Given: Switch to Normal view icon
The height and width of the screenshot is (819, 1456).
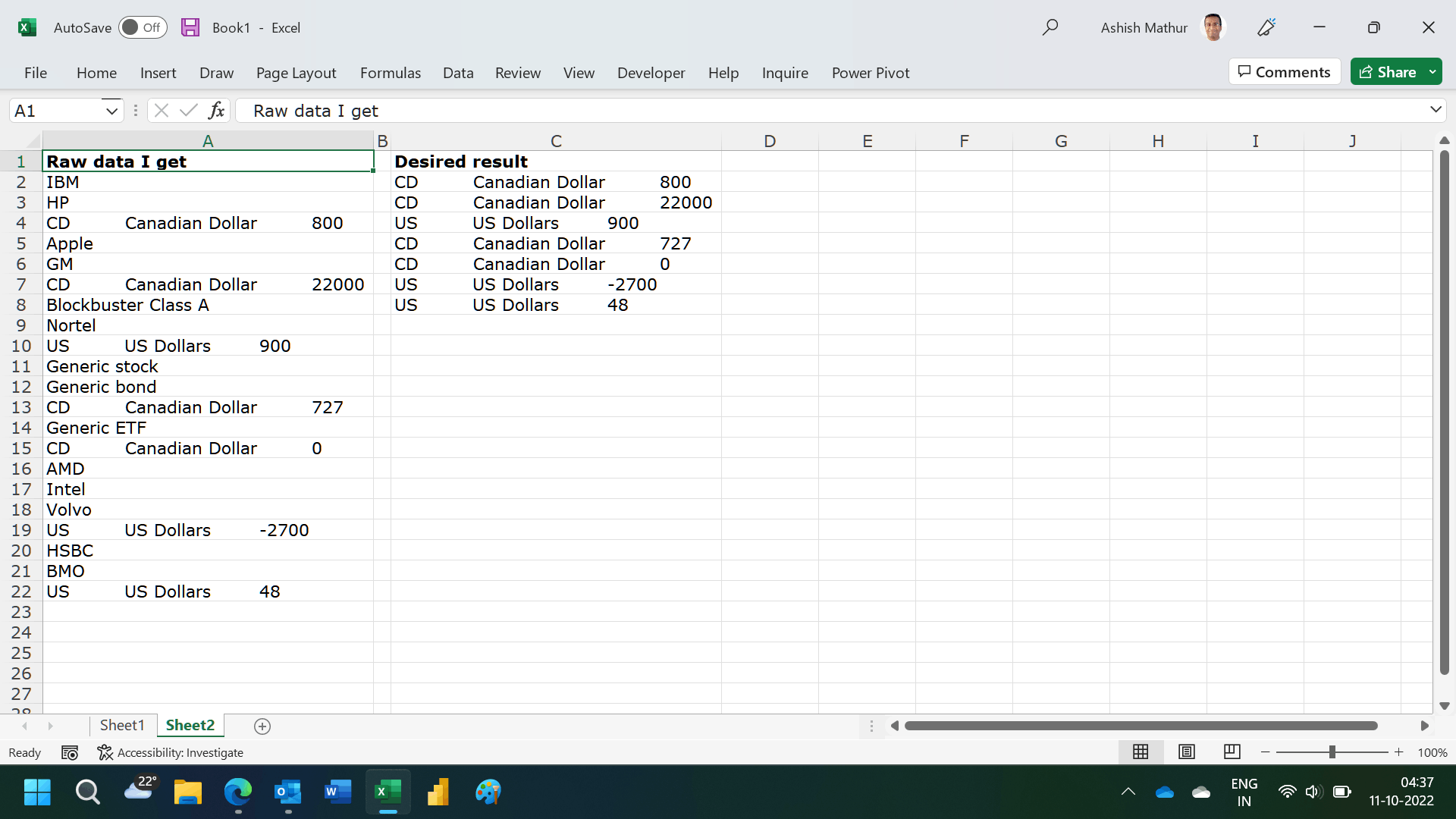Looking at the screenshot, I should point(1141,752).
